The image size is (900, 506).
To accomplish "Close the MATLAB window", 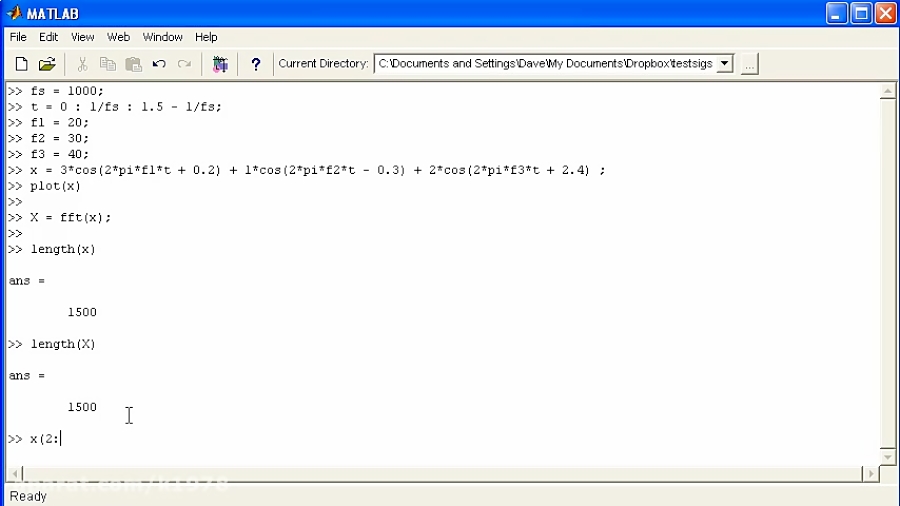I will pos(886,13).
